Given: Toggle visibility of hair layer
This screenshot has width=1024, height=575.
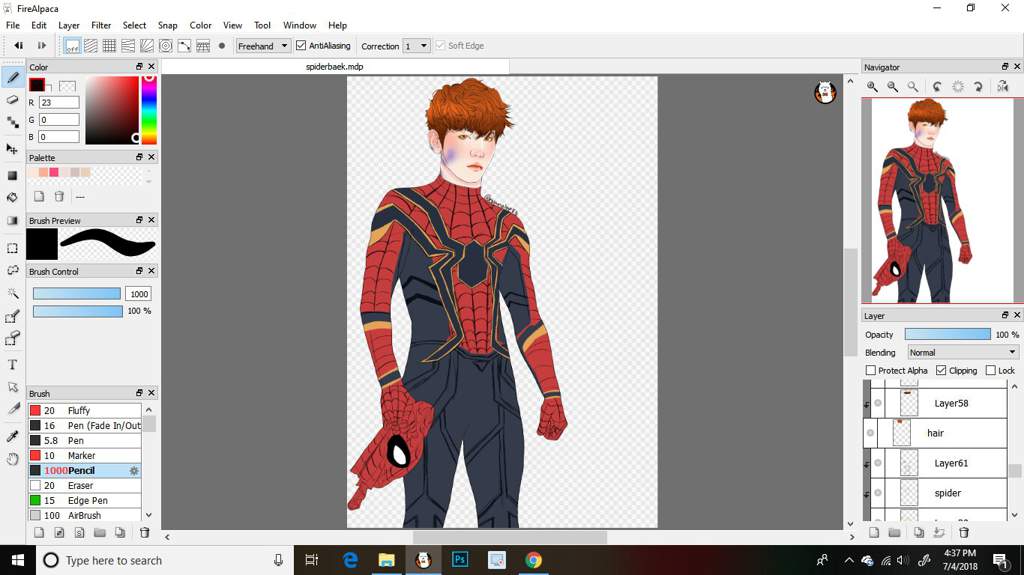Looking at the screenshot, I should point(871,433).
